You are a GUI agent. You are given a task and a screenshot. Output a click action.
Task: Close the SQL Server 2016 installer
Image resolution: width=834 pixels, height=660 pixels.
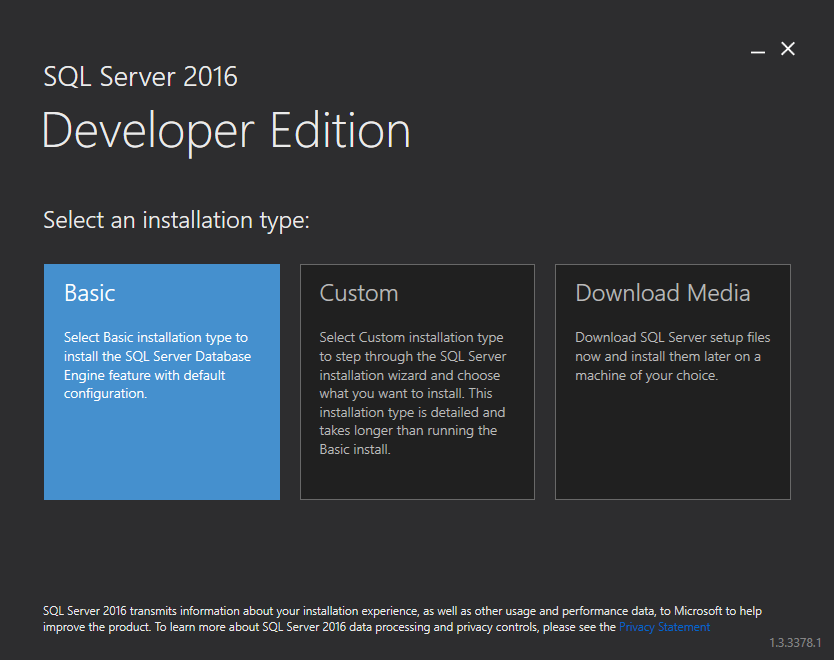click(x=788, y=49)
